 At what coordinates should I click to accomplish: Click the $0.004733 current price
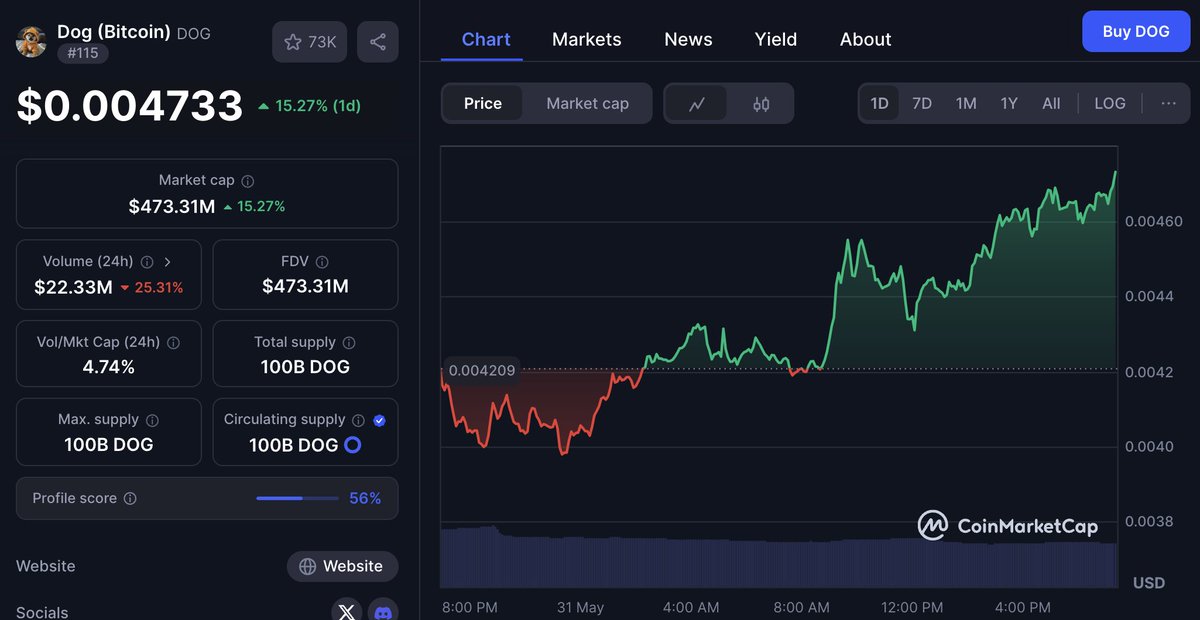point(130,105)
